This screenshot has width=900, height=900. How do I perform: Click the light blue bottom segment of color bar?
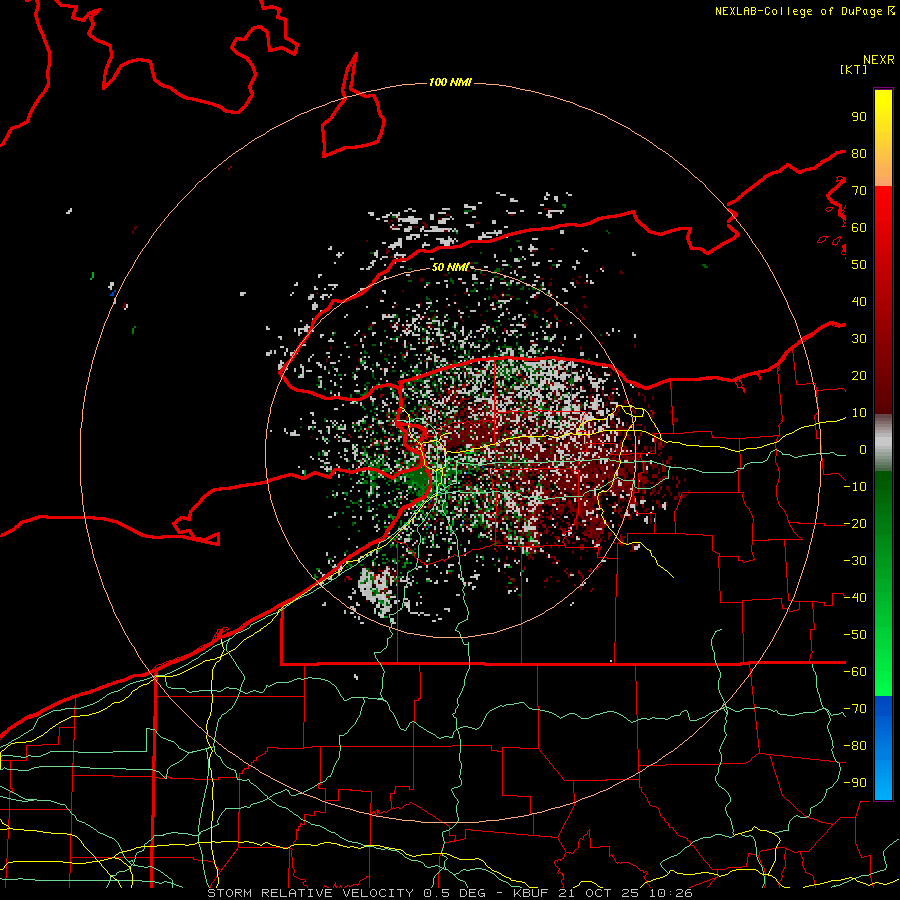tap(883, 783)
